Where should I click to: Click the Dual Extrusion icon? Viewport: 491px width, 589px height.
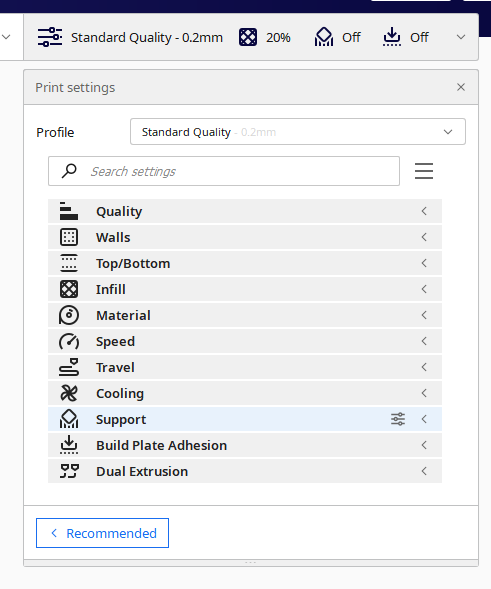tap(69, 471)
